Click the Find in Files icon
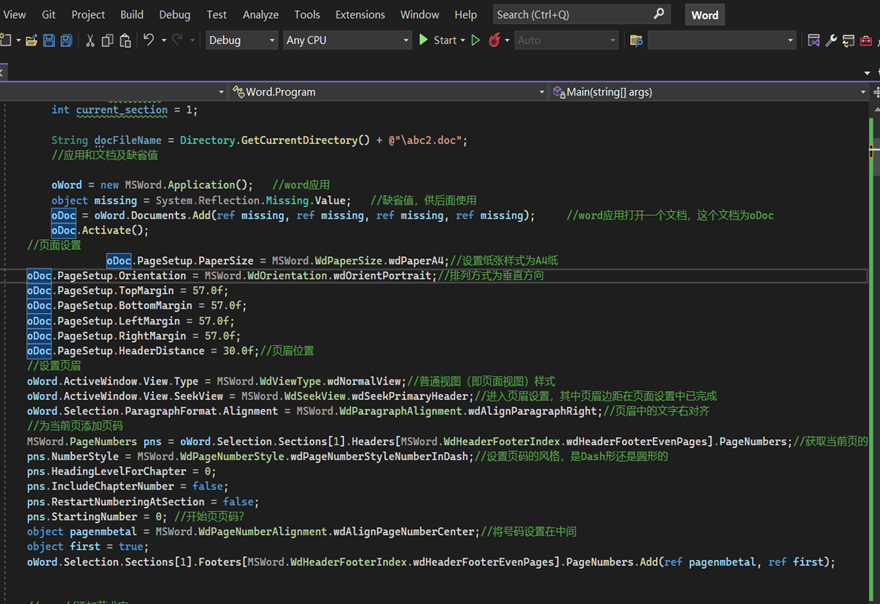880x604 pixels. tap(636, 40)
